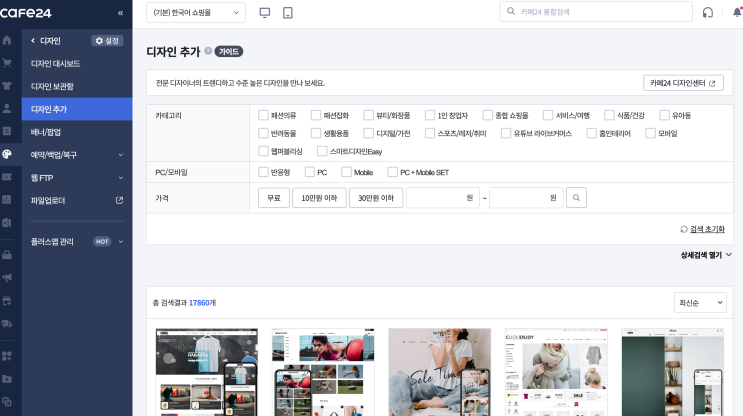Filter price by 무료 button
743x416 pixels.
click(x=274, y=198)
